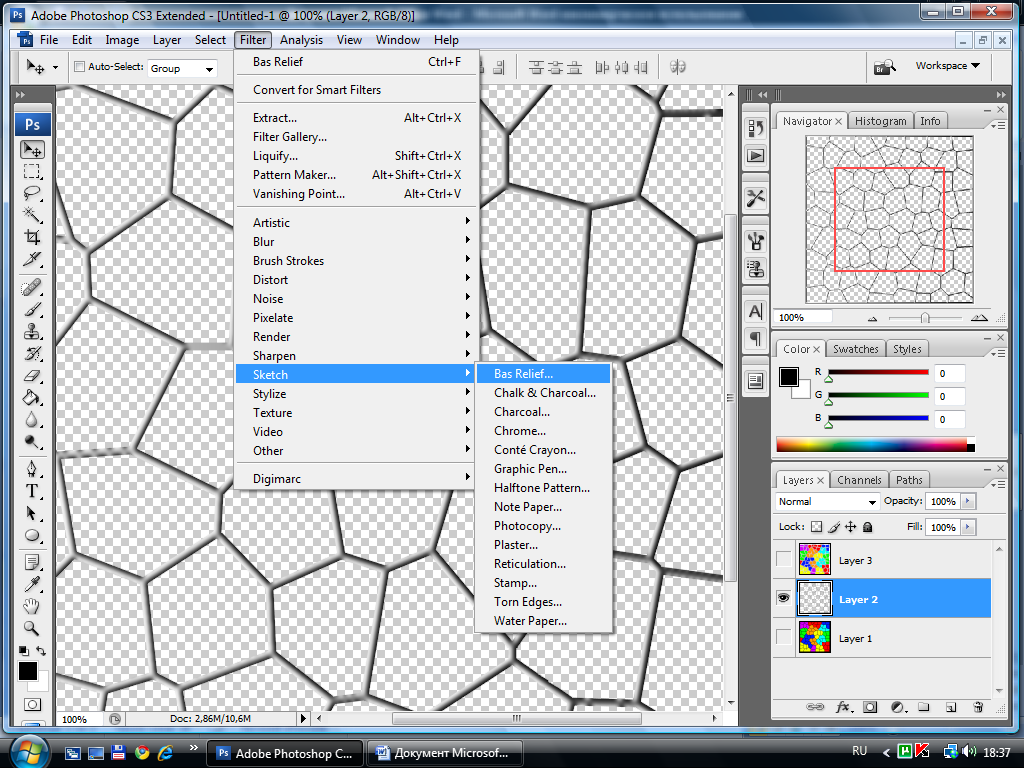
Task: Select the Crop tool
Action: (x=31, y=237)
